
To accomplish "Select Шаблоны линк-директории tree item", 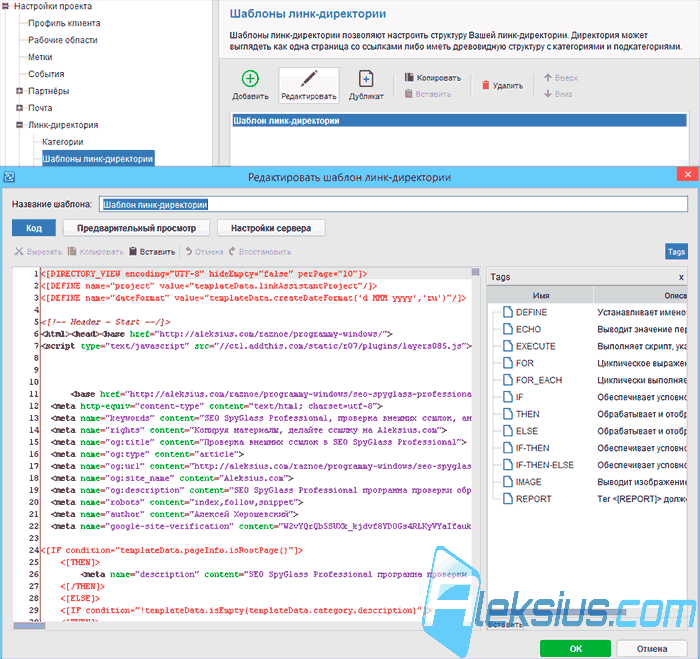I will click(x=98, y=158).
